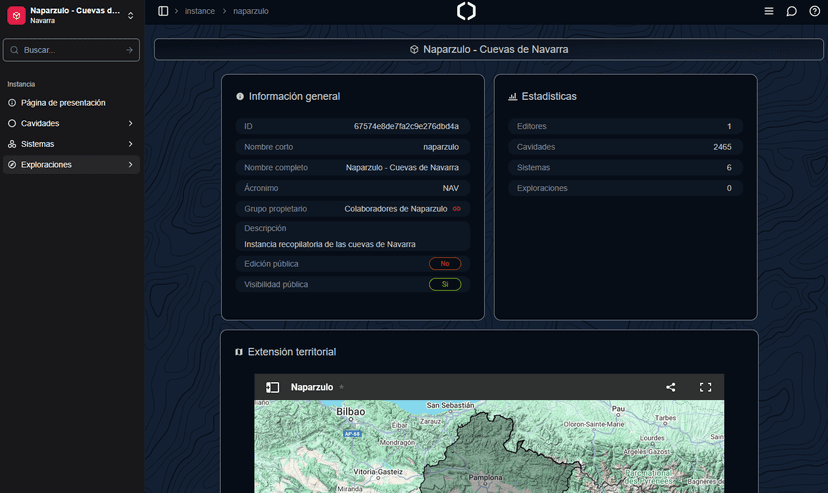Image resolution: width=828 pixels, height=493 pixels.
Task: Star the Naparzulo map
Action: click(342, 387)
